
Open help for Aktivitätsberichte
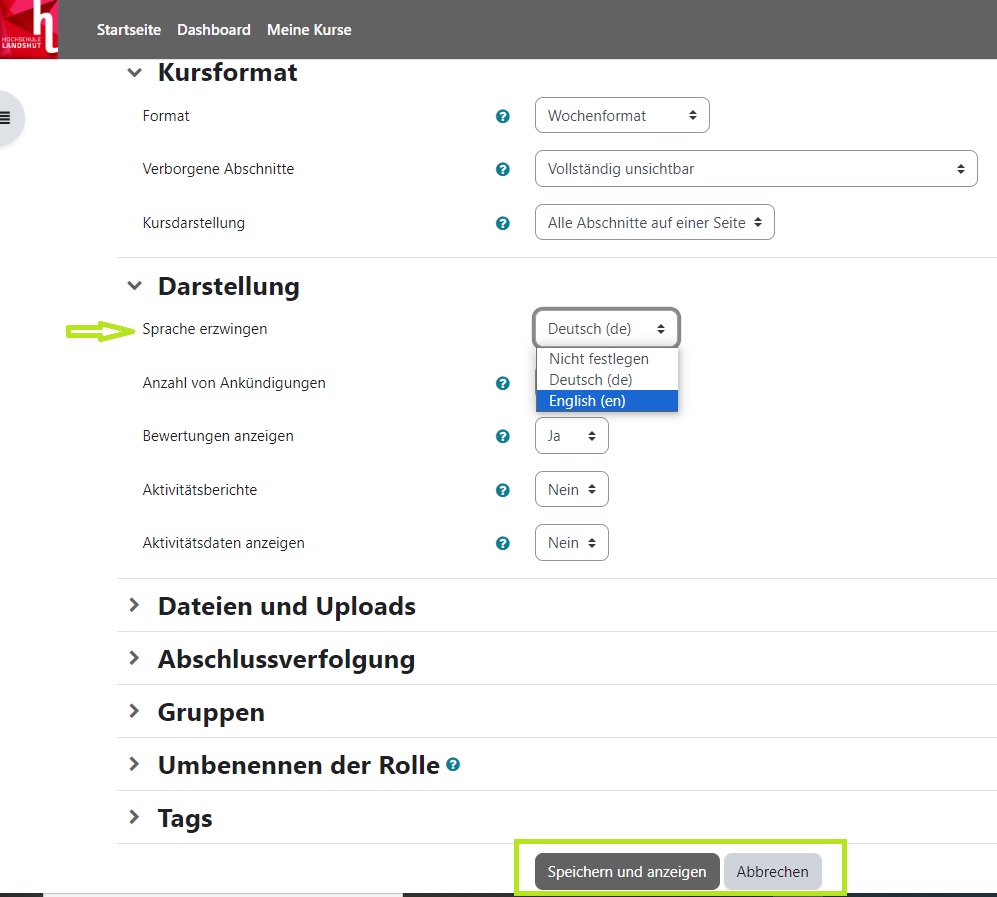503,490
